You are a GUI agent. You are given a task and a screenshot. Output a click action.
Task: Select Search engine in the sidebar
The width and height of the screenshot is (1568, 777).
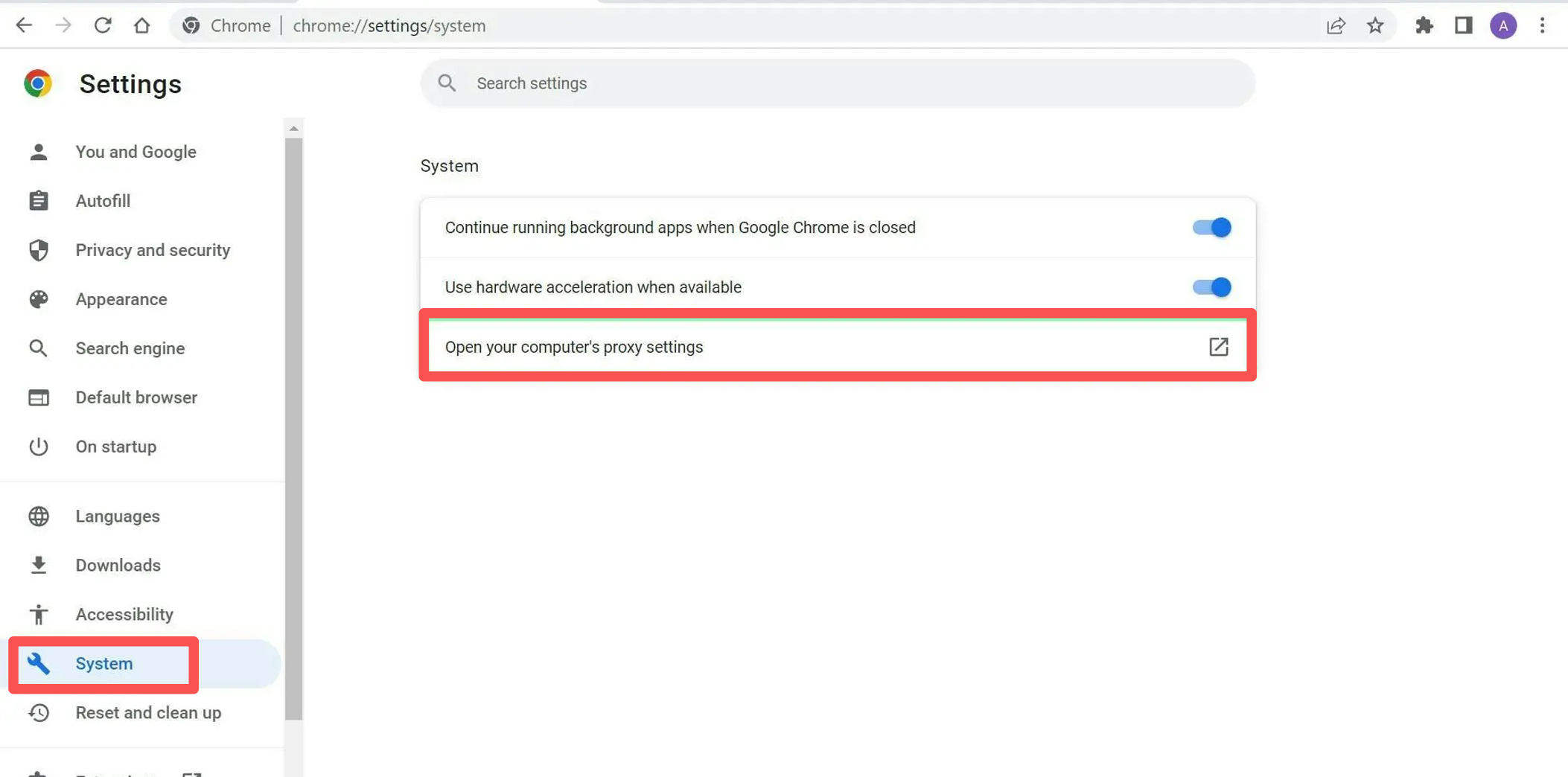tap(130, 348)
